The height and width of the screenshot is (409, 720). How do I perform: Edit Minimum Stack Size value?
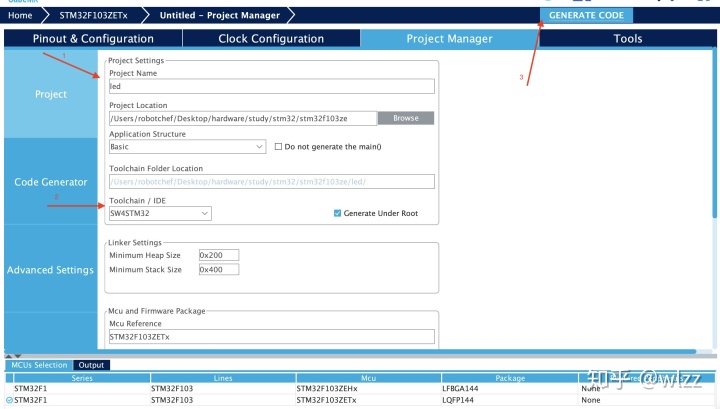pyautogui.click(x=219, y=269)
